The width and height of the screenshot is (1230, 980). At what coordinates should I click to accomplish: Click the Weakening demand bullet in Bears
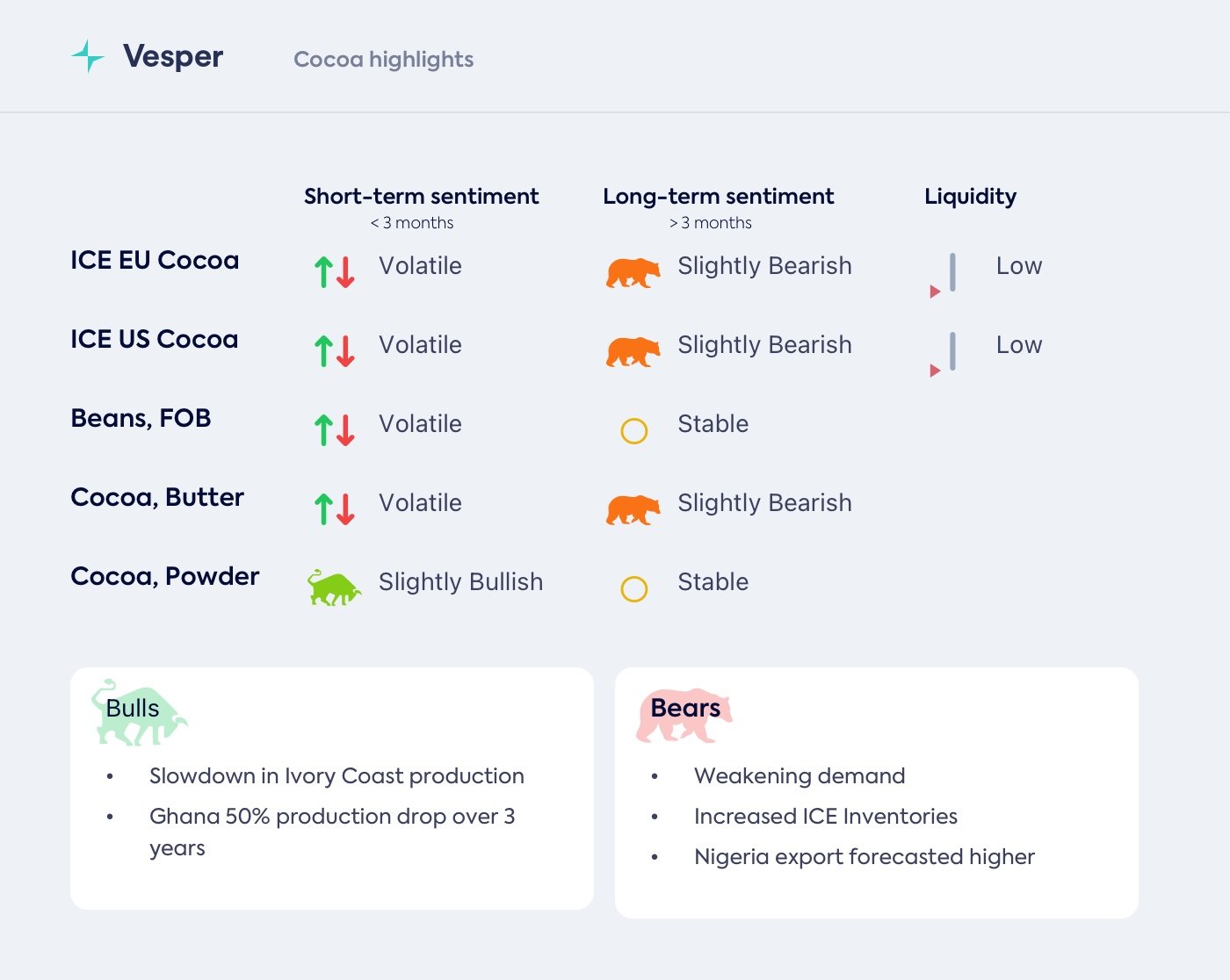coord(799,776)
